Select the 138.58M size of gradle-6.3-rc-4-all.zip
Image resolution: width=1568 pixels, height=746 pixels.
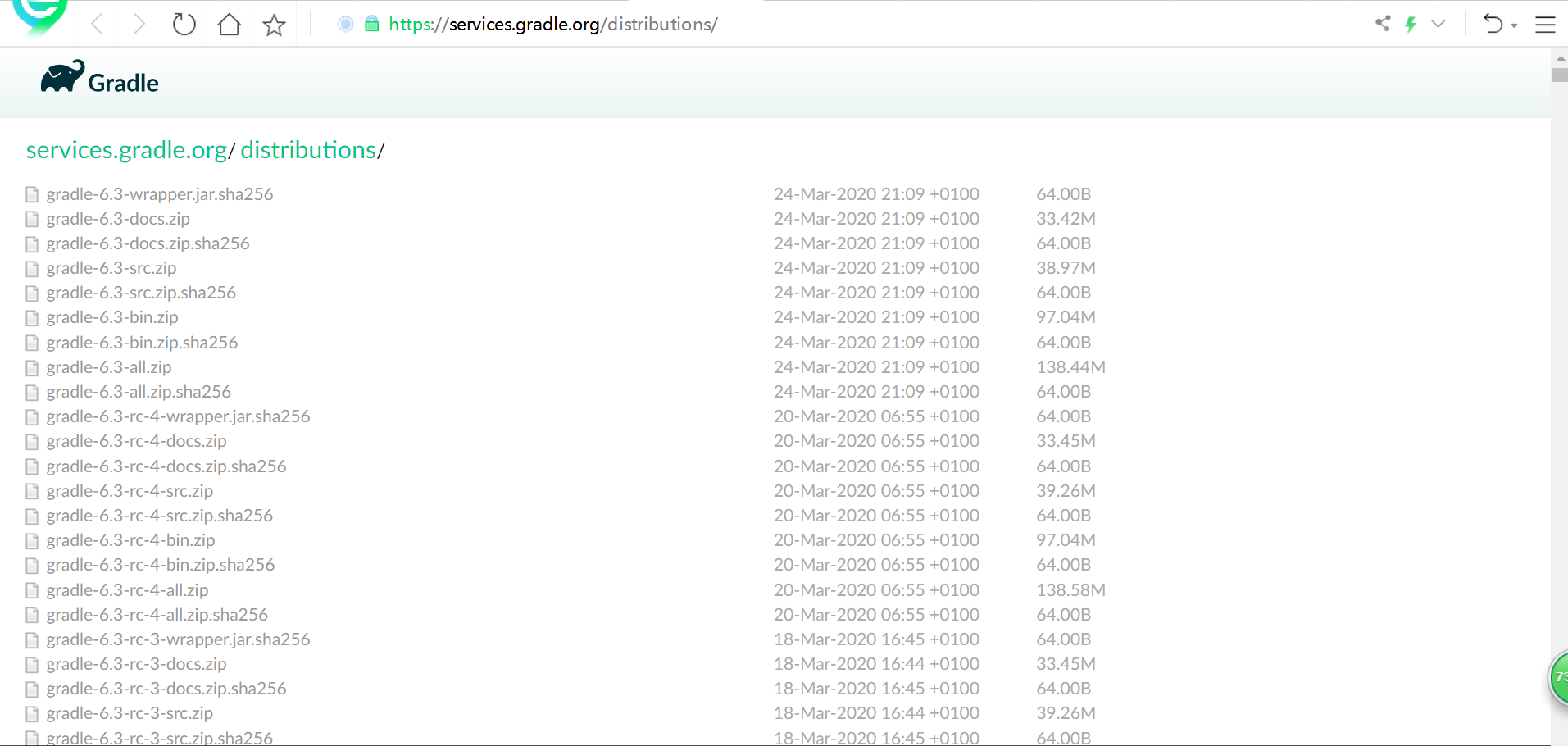click(x=1070, y=590)
